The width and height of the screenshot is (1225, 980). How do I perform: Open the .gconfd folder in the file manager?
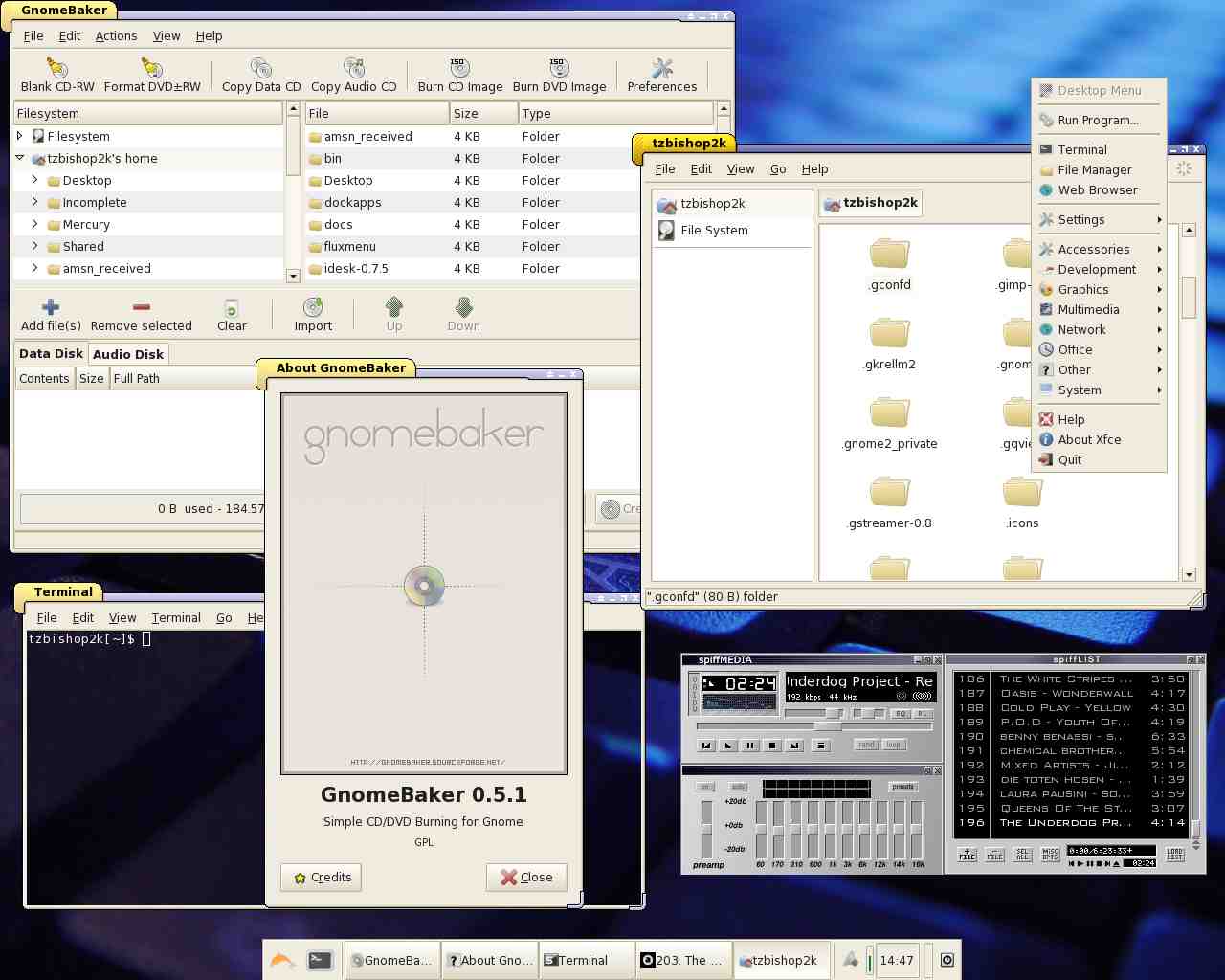coord(890,262)
